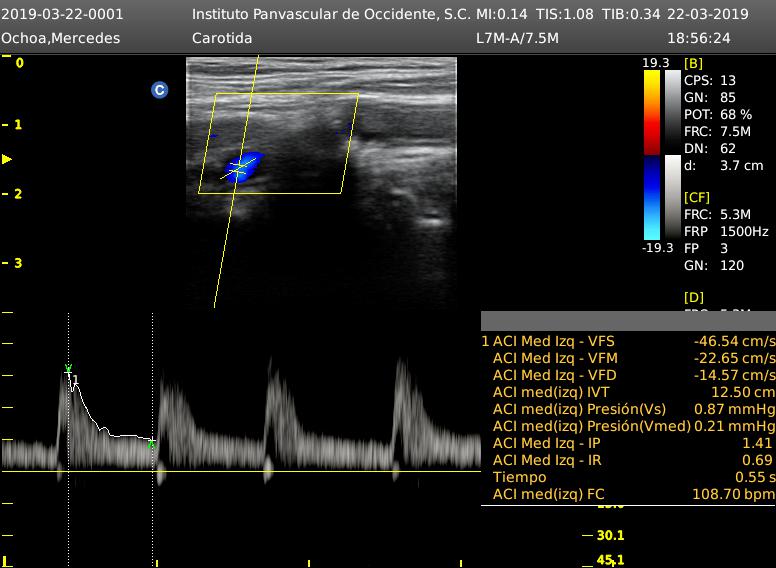Click the ACI Med Izq - VFS row
776x568 pixels.
click(629, 341)
